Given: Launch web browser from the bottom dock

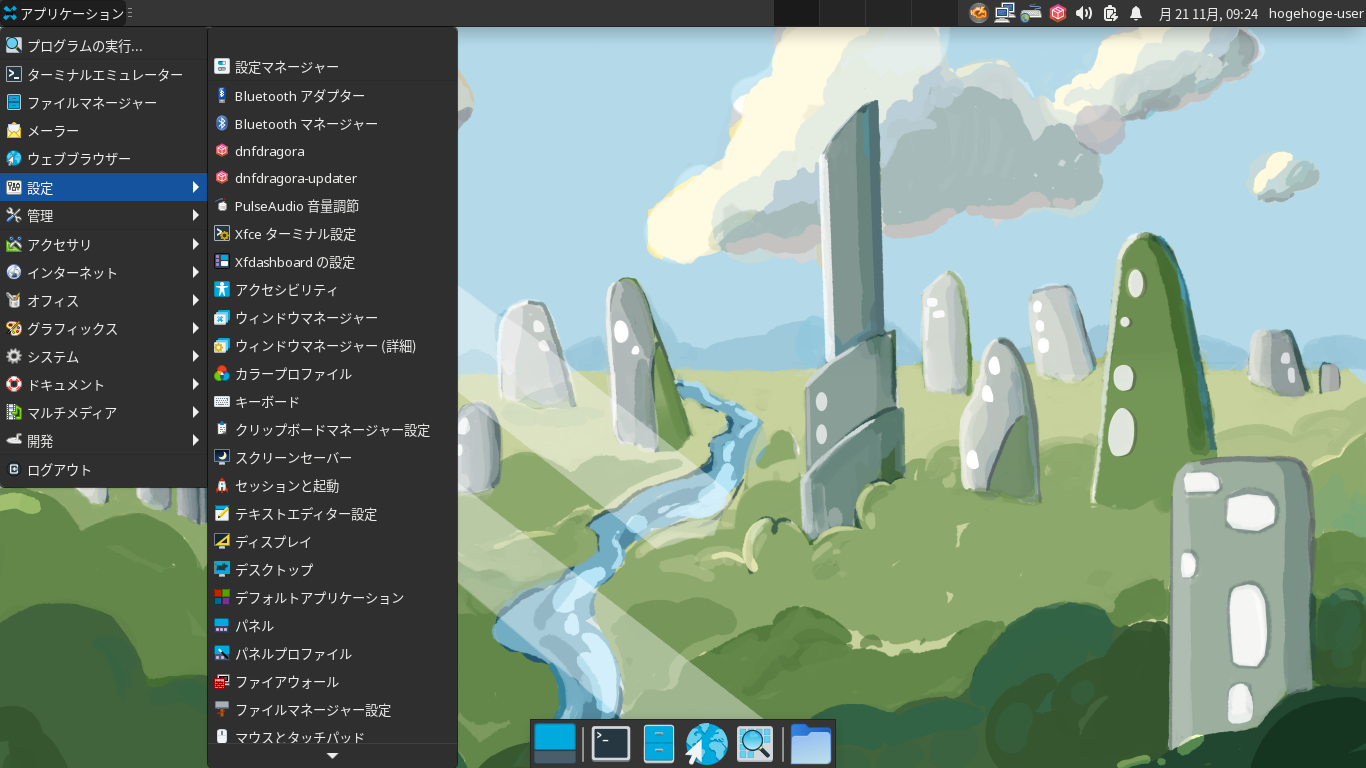Looking at the screenshot, I should click(706, 744).
